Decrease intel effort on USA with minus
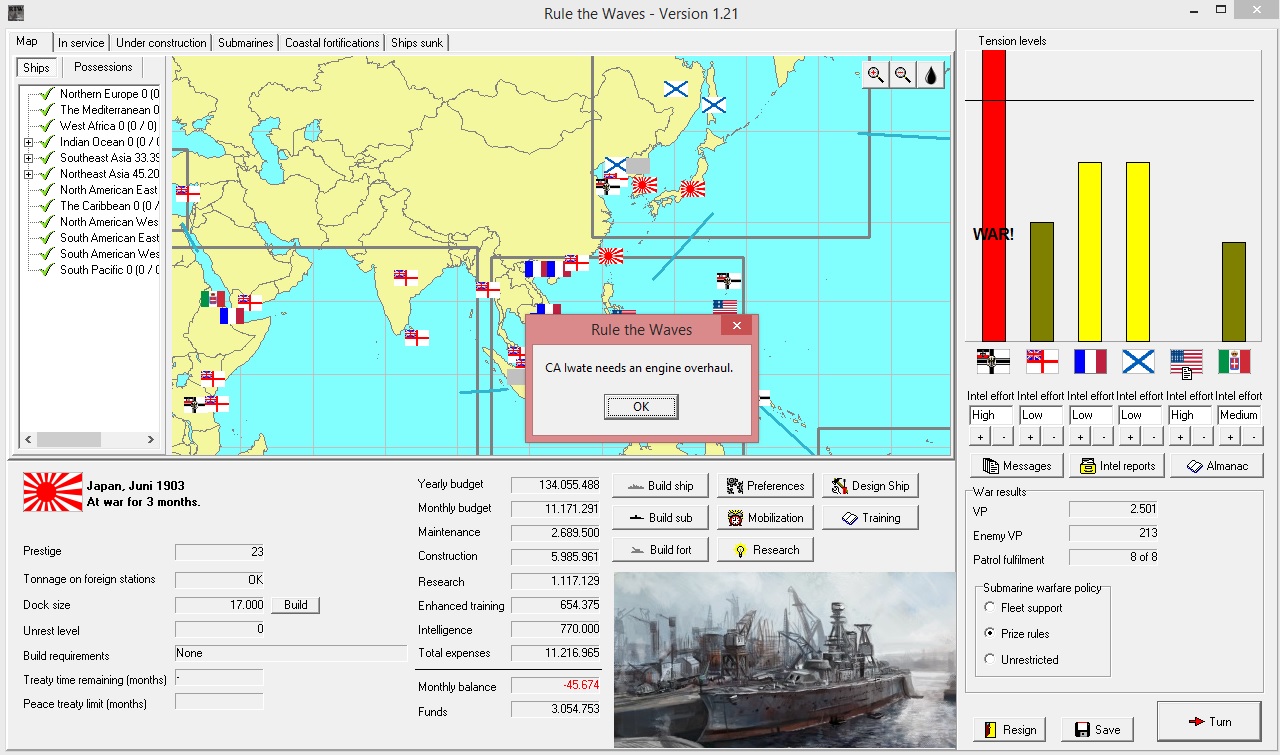Image resolution: width=1280 pixels, height=755 pixels. [1202, 437]
